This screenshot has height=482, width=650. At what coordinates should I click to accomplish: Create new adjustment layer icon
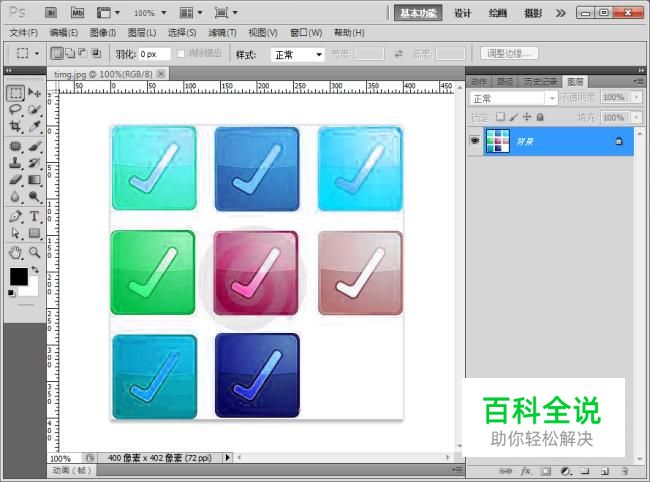(x=566, y=471)
